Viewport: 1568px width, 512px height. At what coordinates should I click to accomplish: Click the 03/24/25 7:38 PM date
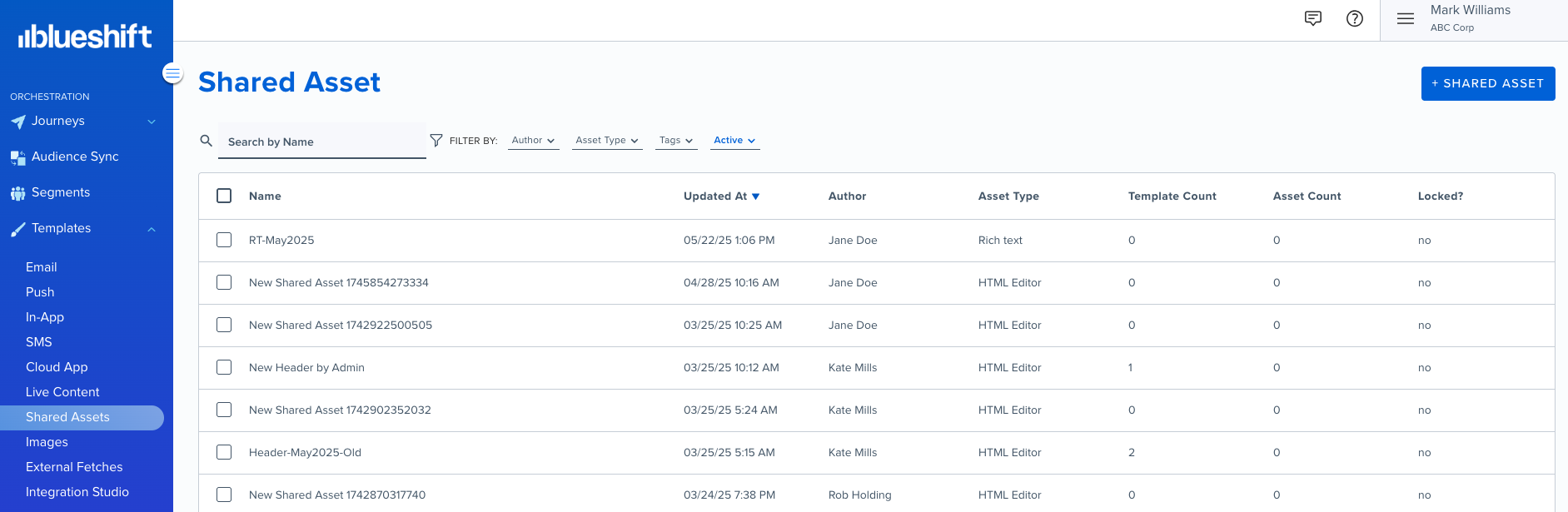click(729, 495)
